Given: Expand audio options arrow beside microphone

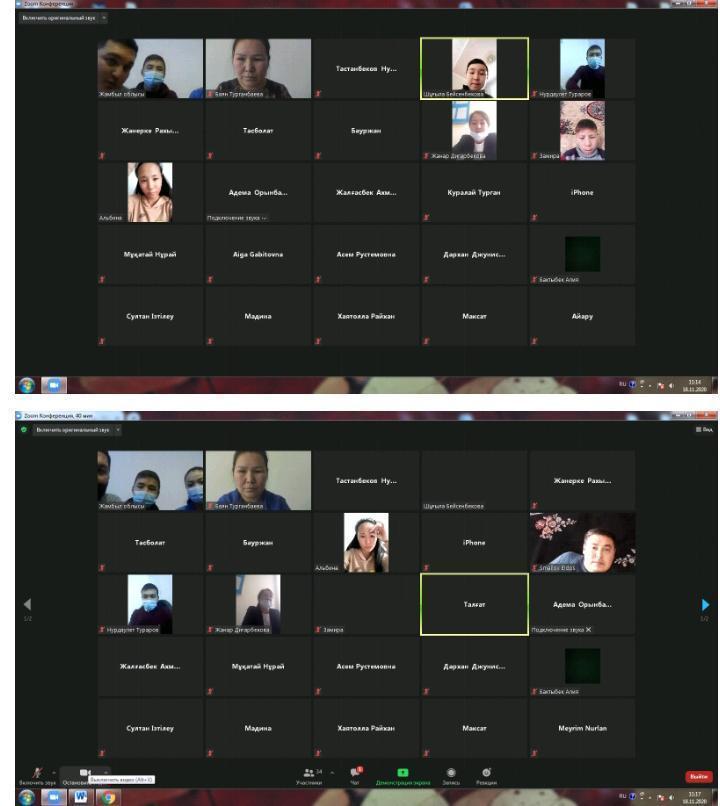Looking at the screenshot, I should (x=51, y=771).
